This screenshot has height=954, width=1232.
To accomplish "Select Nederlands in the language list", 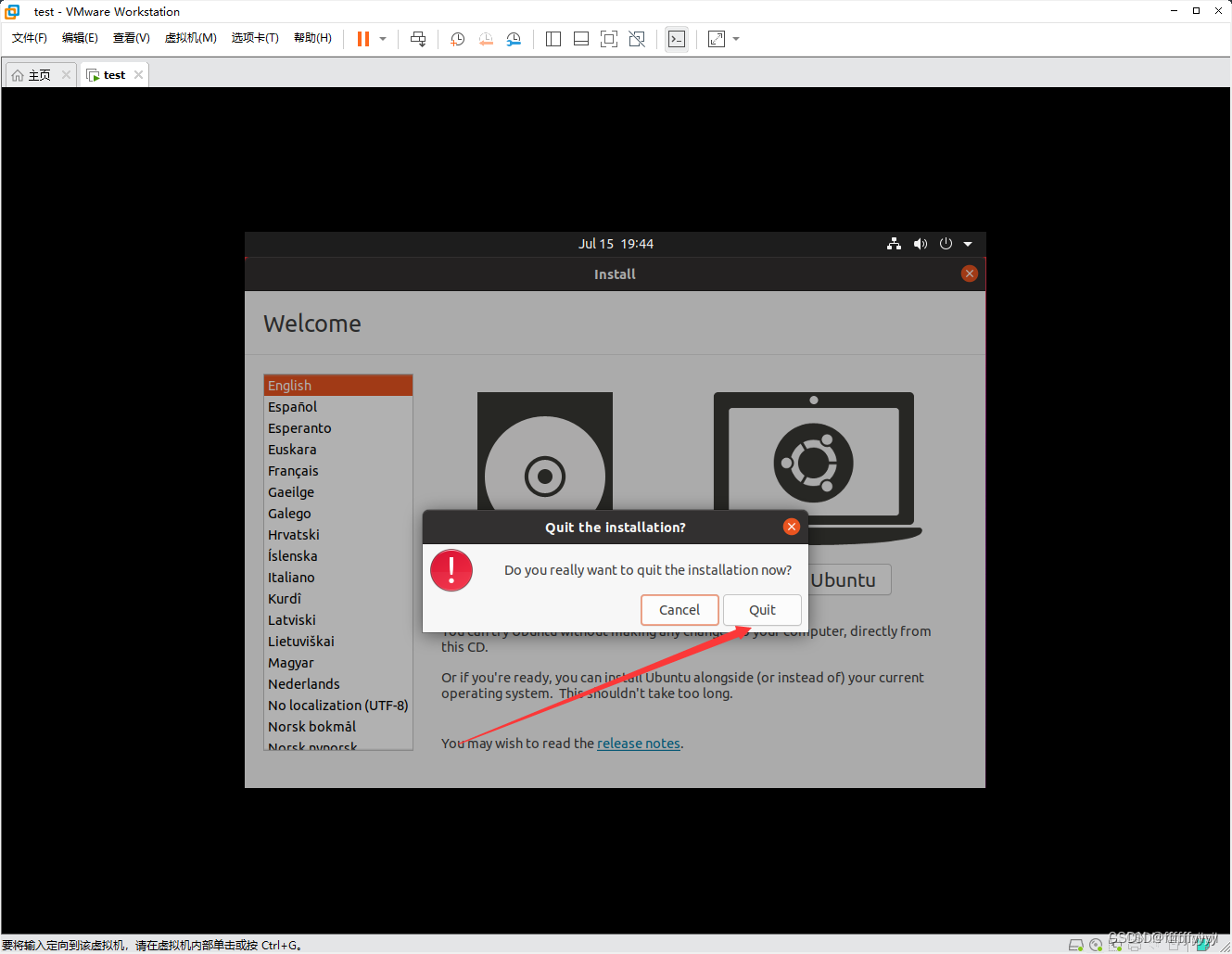I will point(338,684).
